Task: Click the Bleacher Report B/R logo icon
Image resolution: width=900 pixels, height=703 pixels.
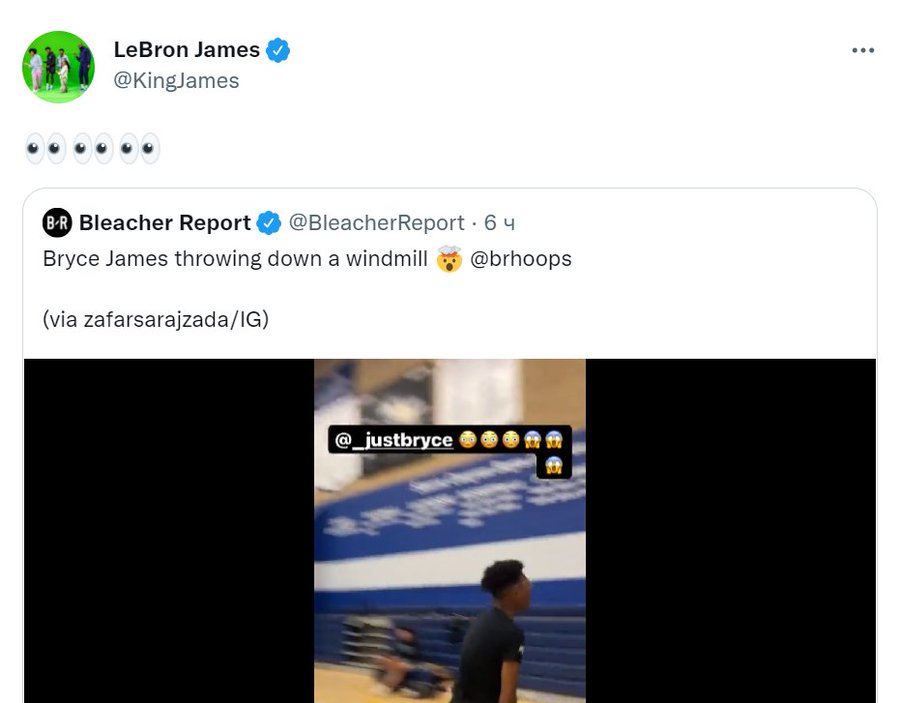Action: [x=57, y=223]
